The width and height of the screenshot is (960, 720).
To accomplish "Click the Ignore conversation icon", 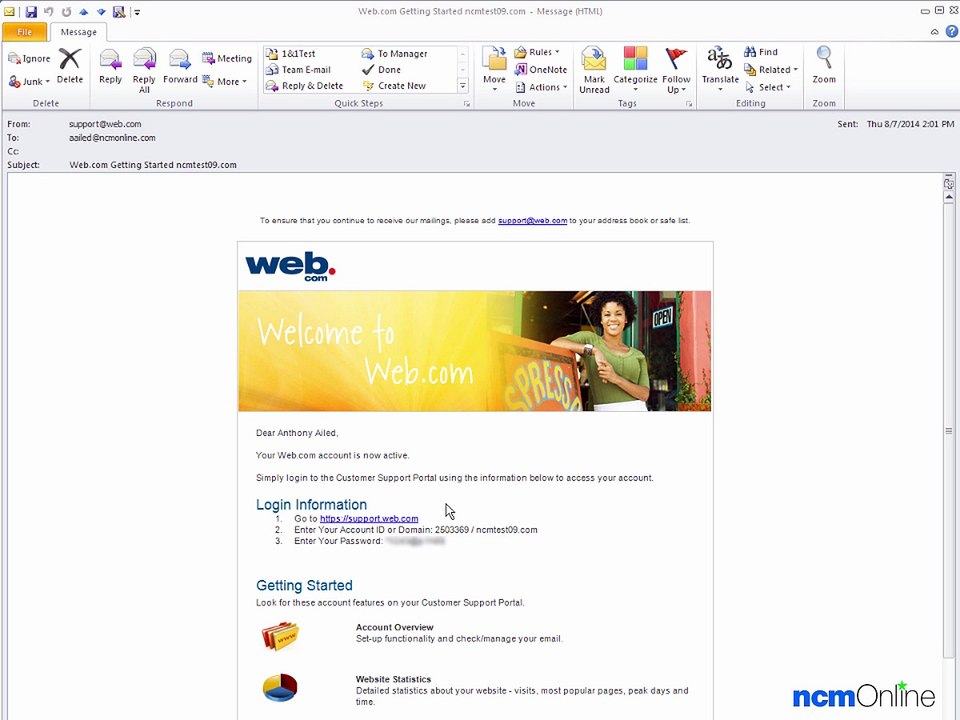I will 29,58.
